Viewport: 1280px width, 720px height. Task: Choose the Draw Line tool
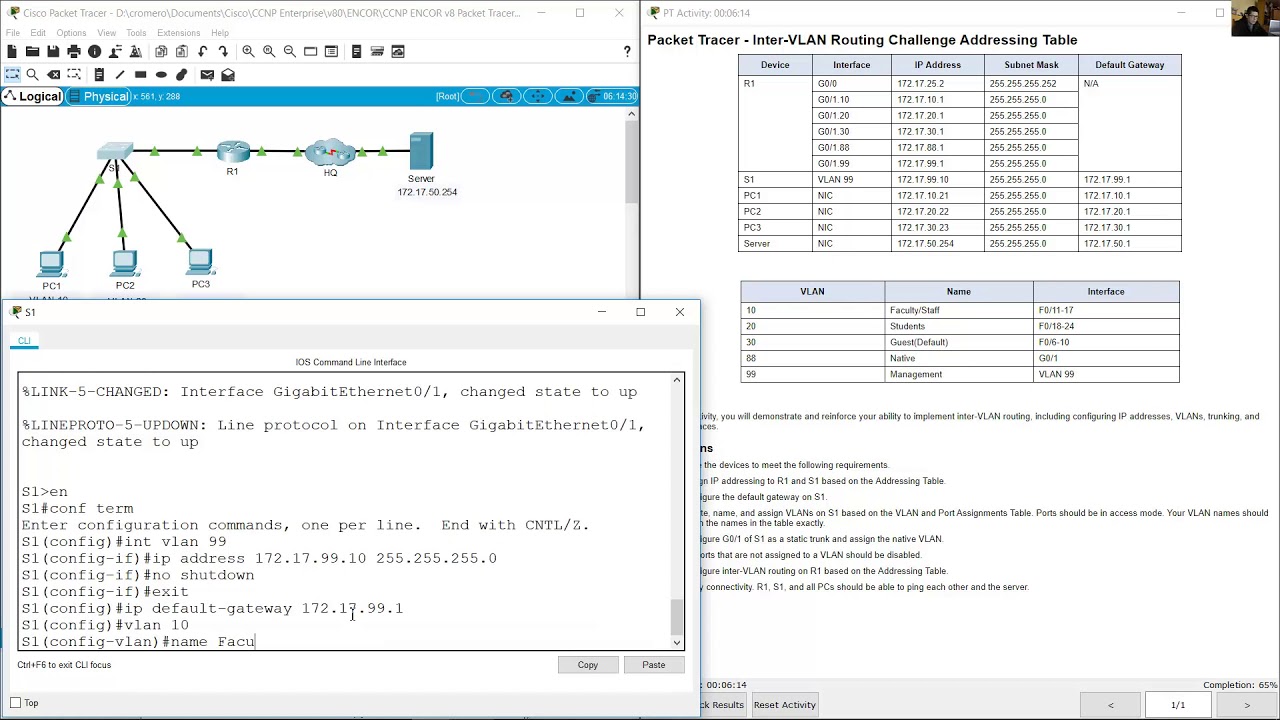[x=120, y=75]
